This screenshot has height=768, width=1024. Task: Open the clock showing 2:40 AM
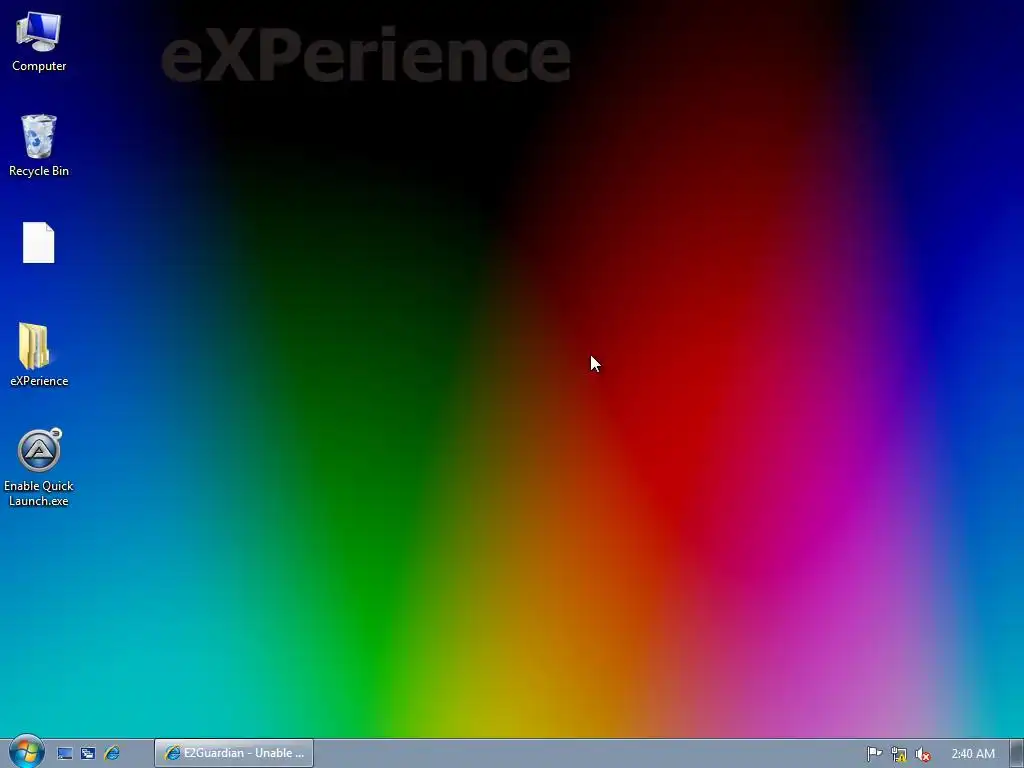[x=973, y=754]
